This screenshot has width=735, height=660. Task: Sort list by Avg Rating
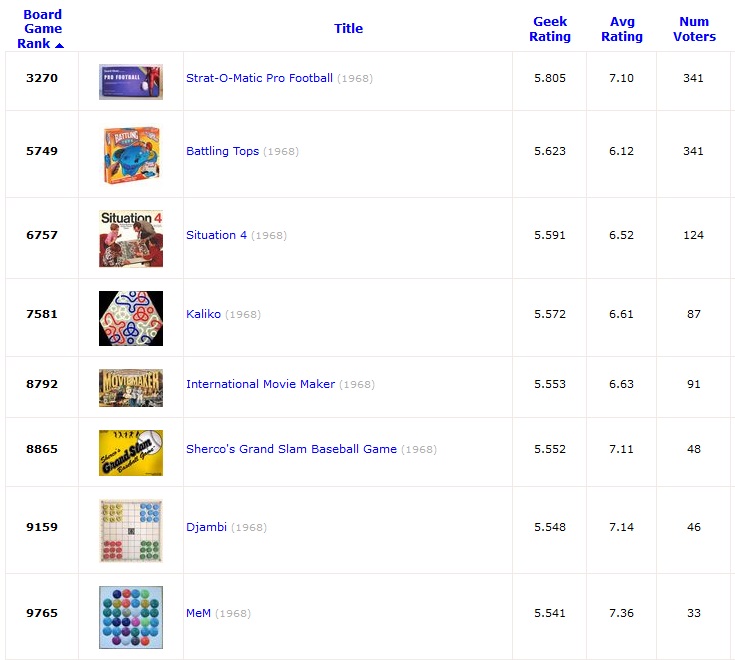click(622, 29)
